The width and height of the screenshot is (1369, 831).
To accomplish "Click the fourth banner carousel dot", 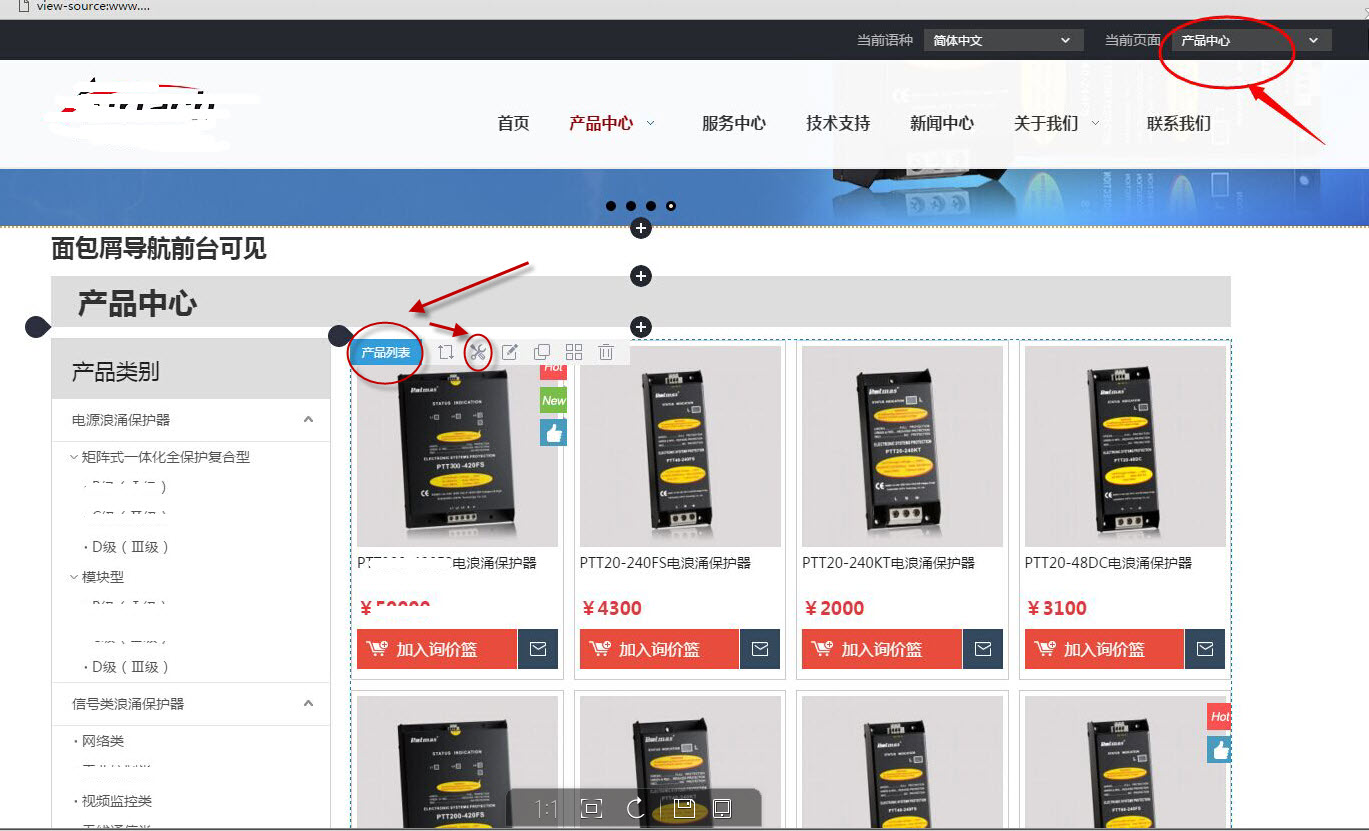I will click(671, 206).
